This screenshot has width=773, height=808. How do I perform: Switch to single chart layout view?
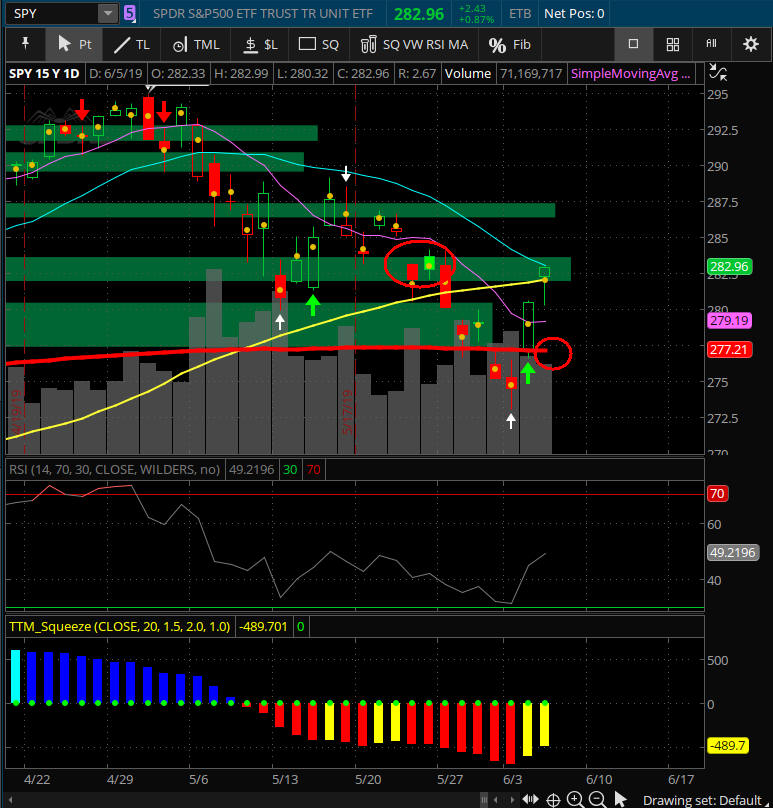tap(633, 44)
